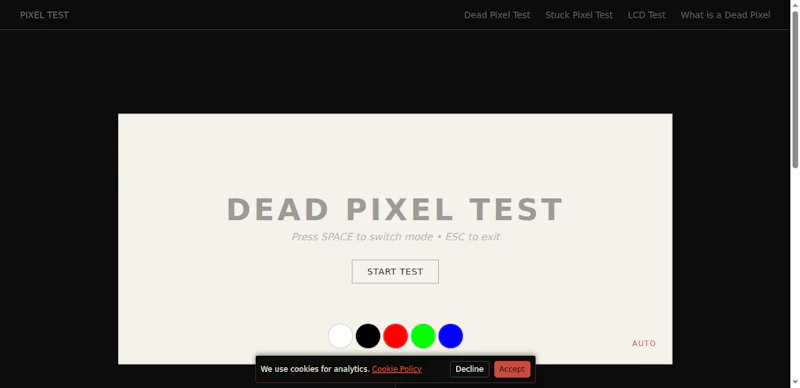Open the LCD Test page
This screenshot has width=800, height=388.
click(x=646, y=15)
